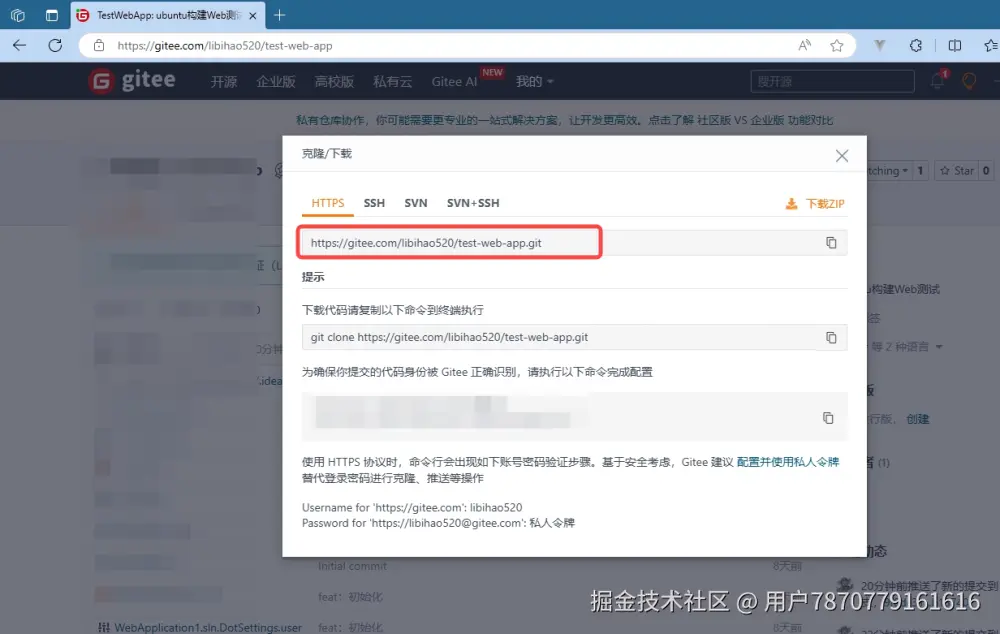Add the page to browser favorites
1000x634 pixels.
pos(837,45)
